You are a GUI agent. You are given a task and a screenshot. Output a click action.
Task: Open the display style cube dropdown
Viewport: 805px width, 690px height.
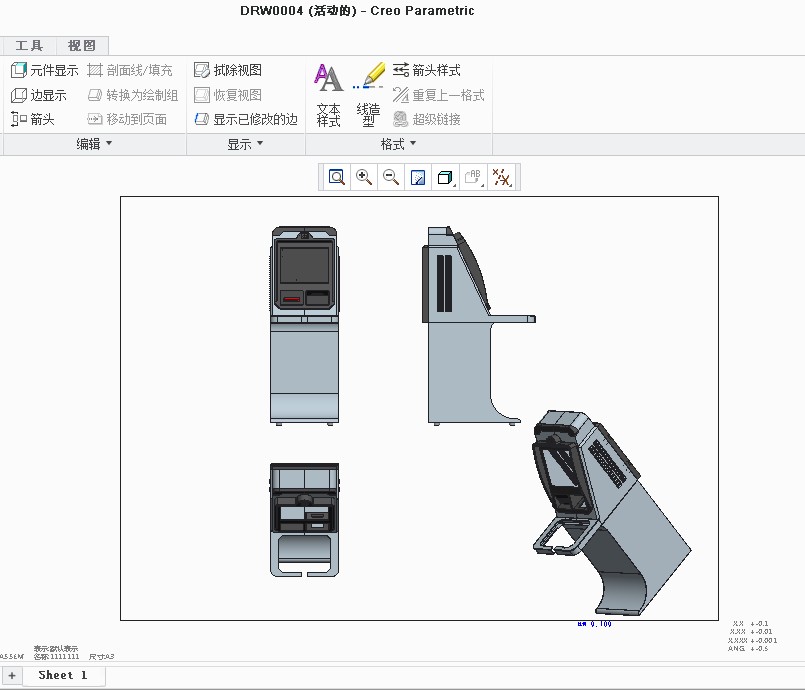[x=446, y=178]
